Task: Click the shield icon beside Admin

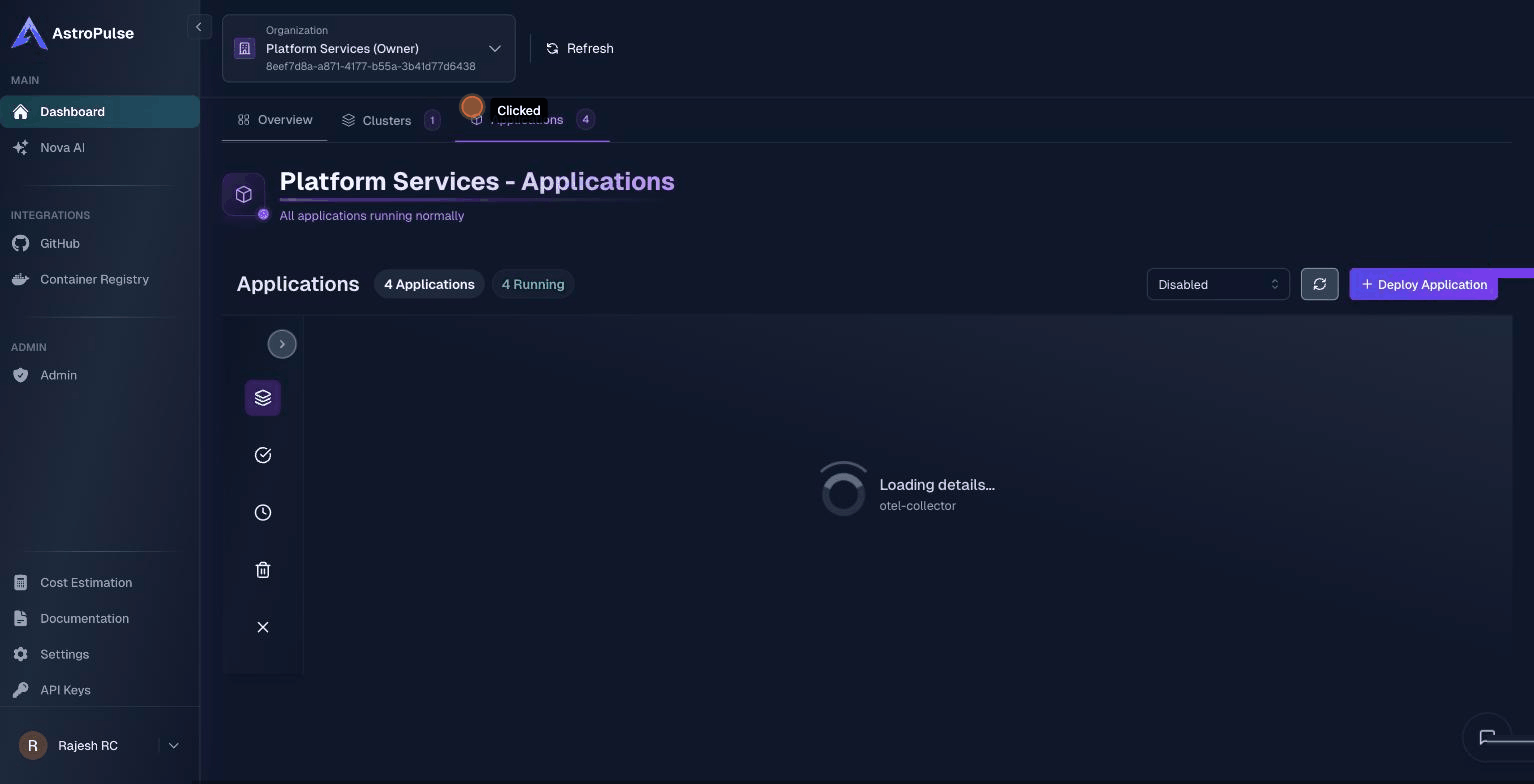Action: click(x=20, y=375)
